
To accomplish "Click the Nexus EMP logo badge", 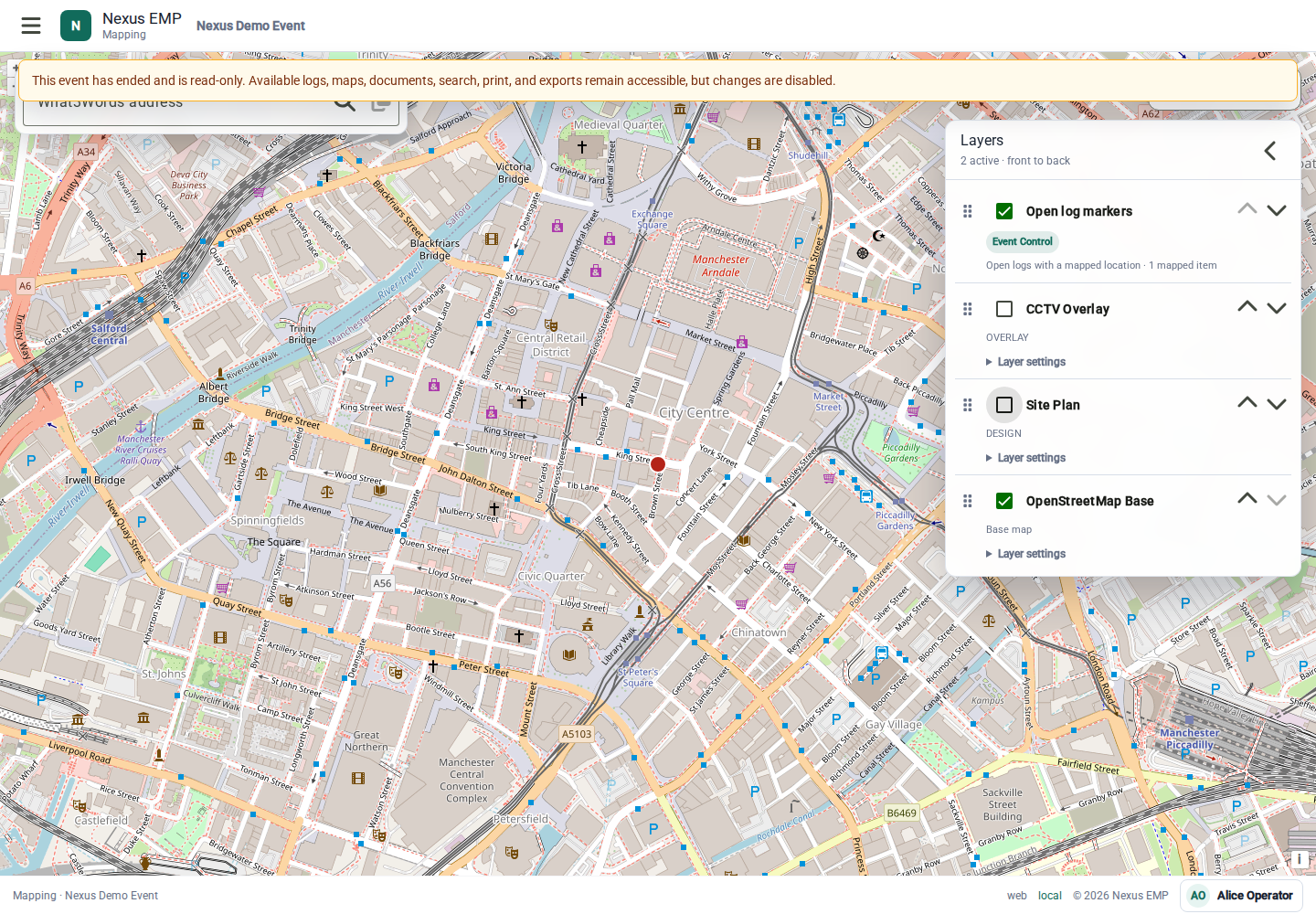I will click(76, 26).
